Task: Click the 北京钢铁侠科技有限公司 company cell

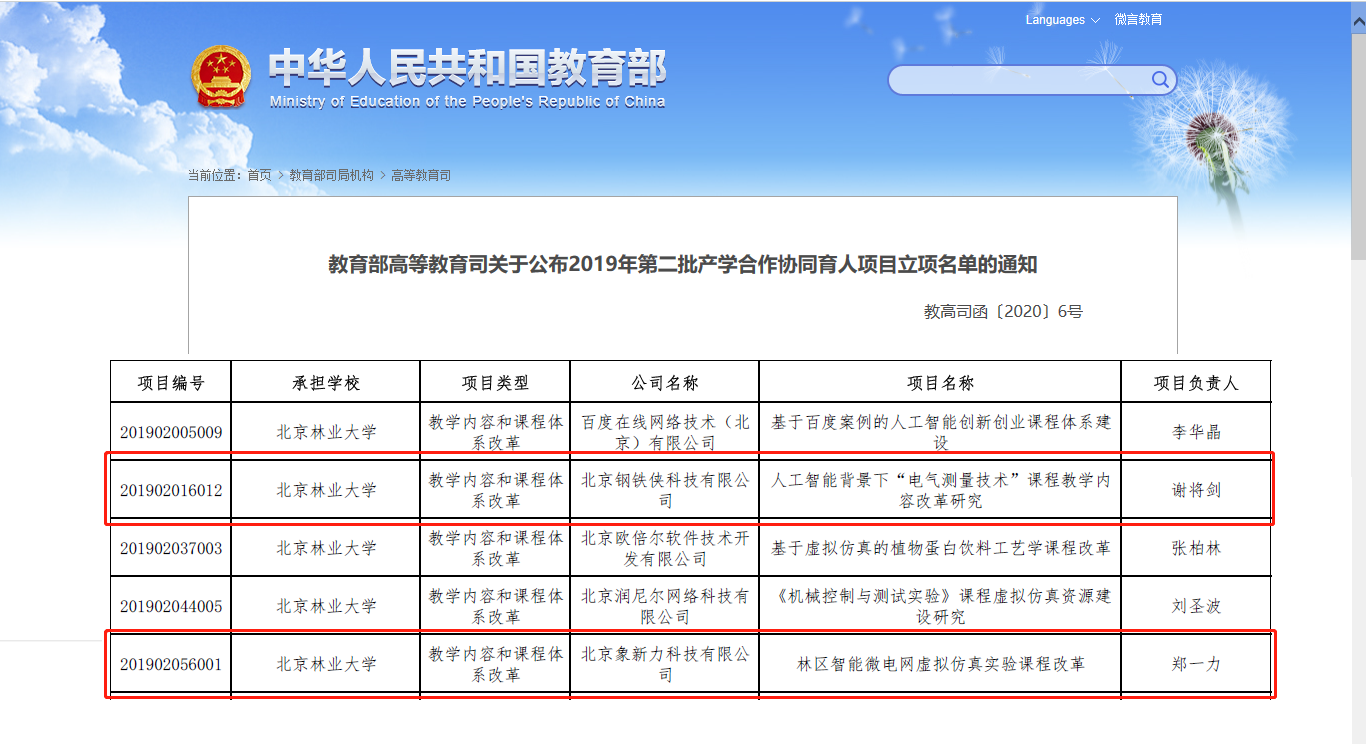Action: click(665, 491)
